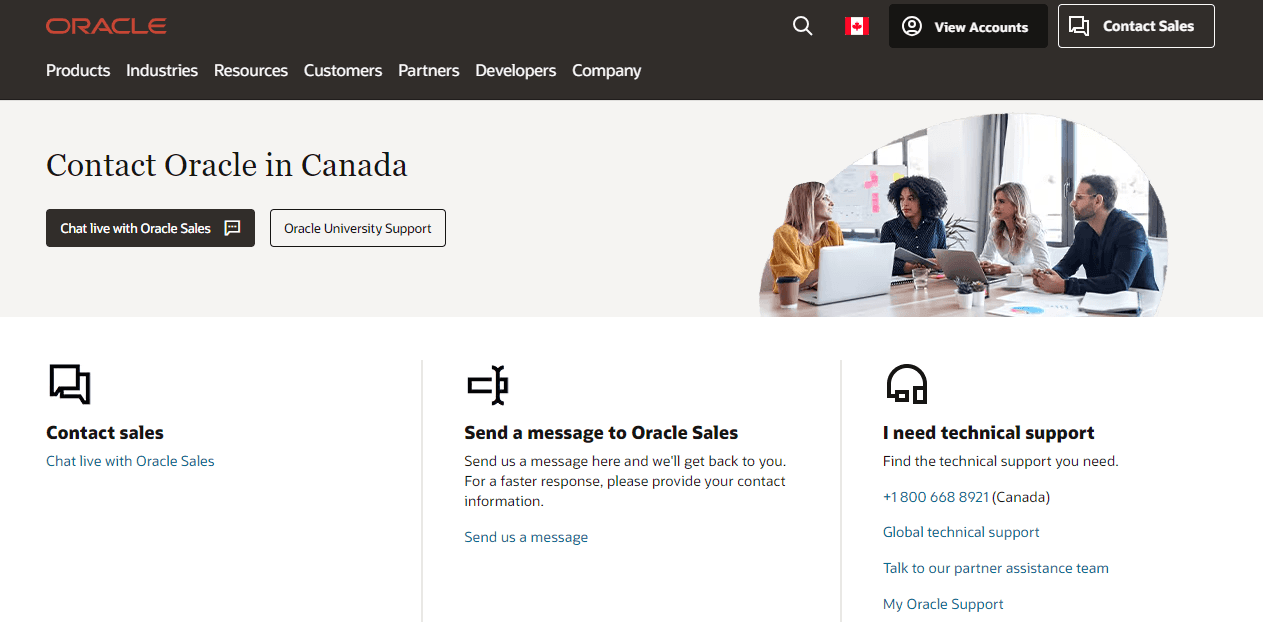The image size is (1263, 622).
Task: Open the Chat live with Oracle Sales link
Action: pyautogui.click(x=130, y=461)
